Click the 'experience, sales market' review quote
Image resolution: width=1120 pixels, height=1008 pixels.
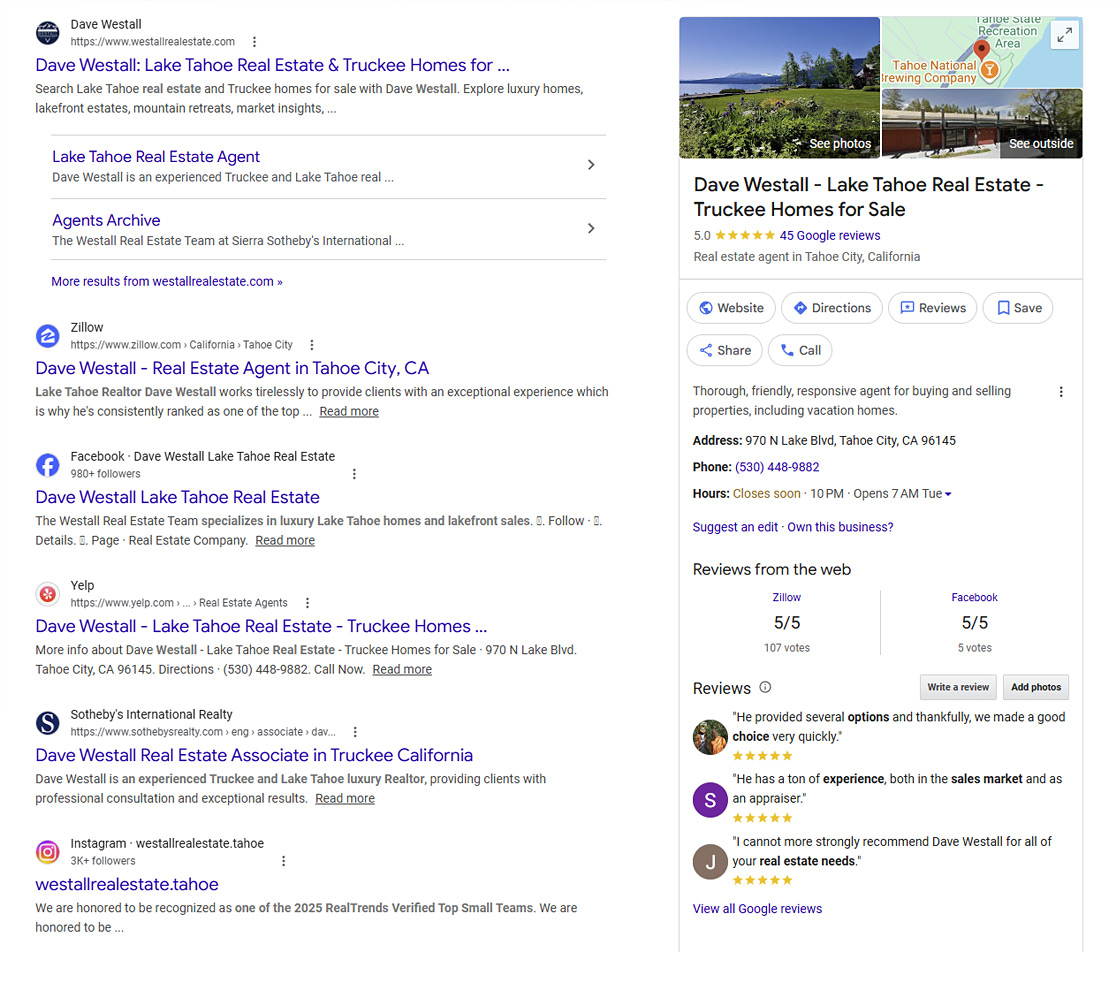click(897, 789)
